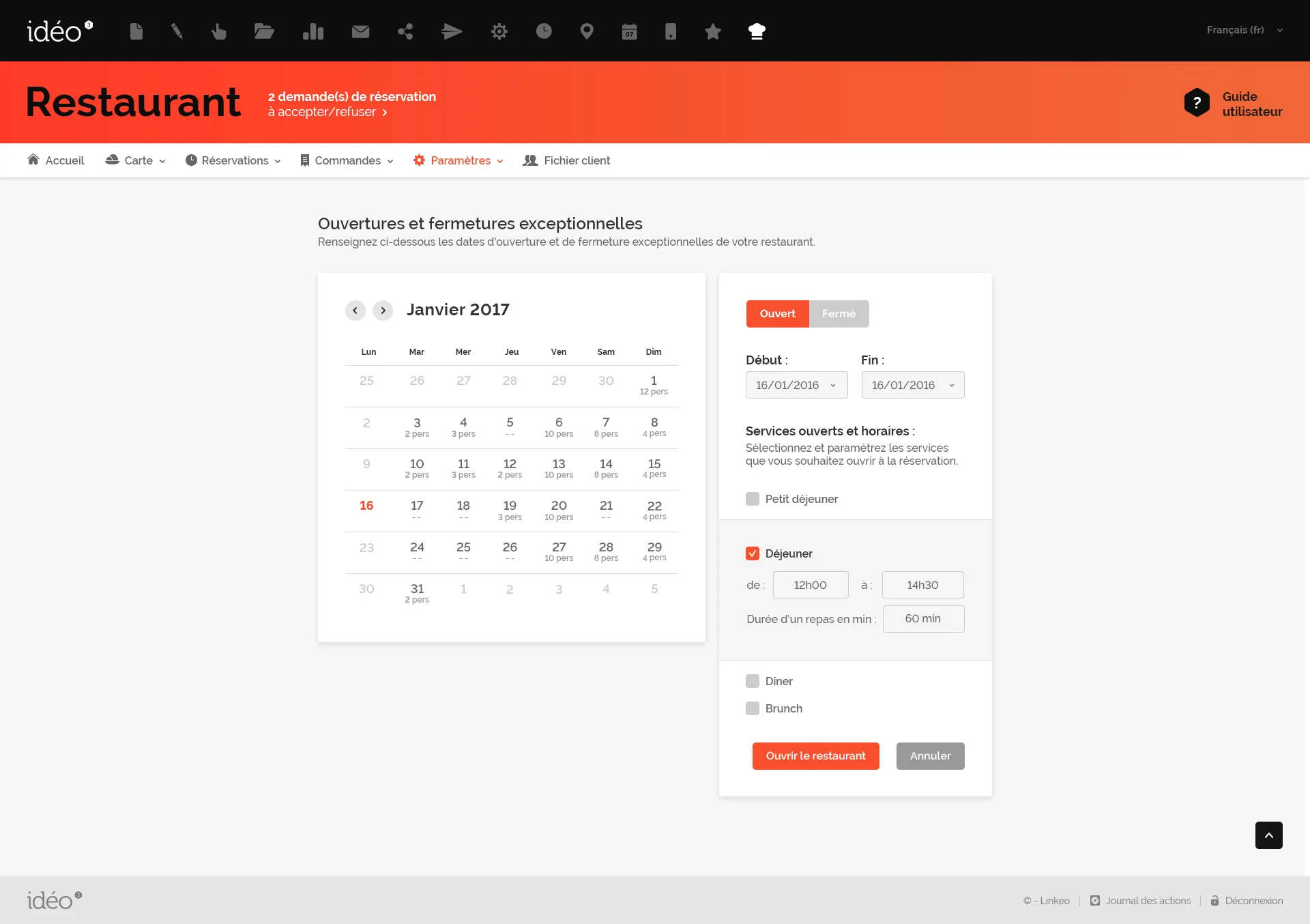Switch the status toggle to Fermé
The image size is (1310, 924).
pyautogui.click(x=839, y=314)
